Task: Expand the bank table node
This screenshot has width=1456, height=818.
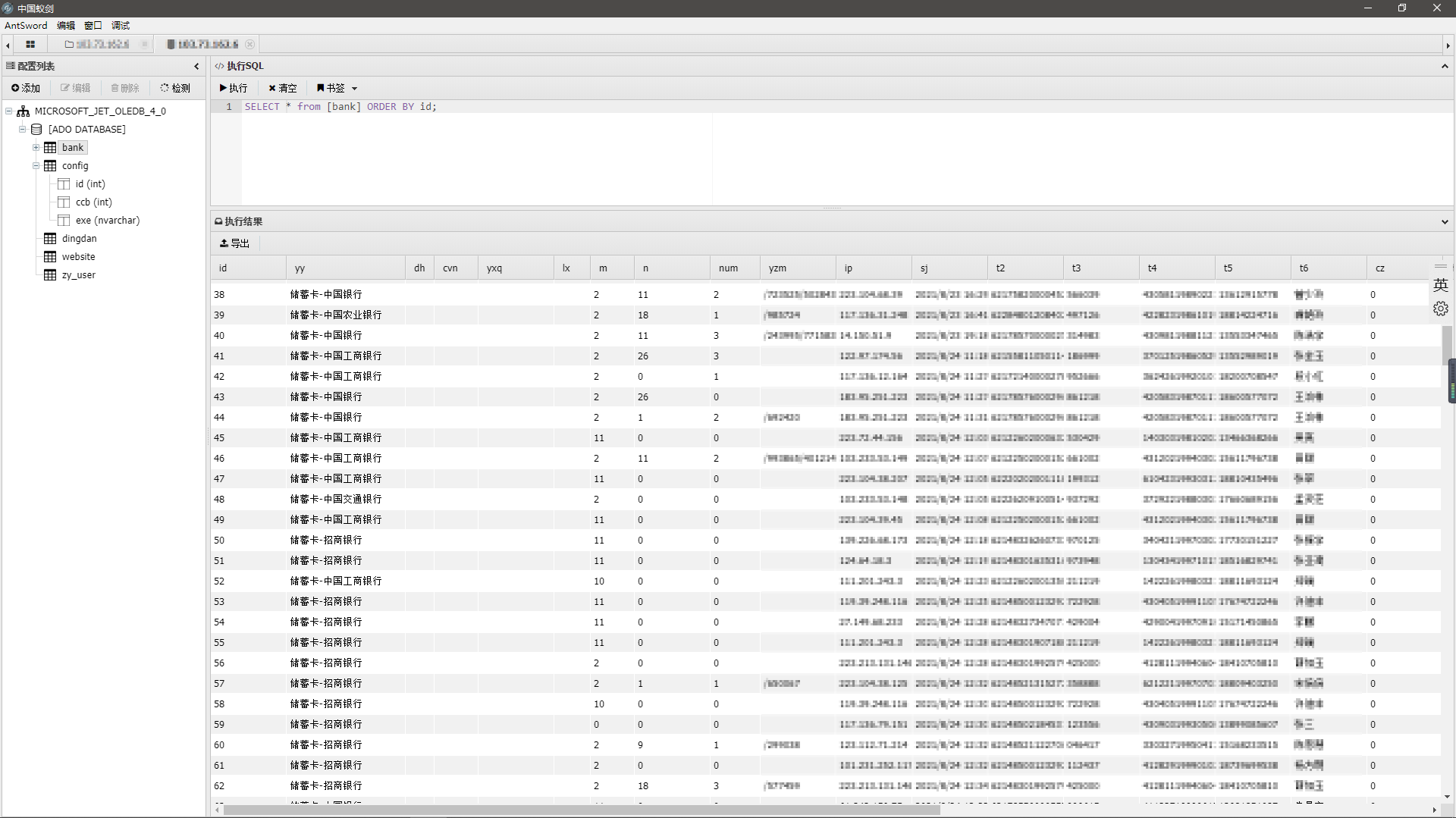Action: pos(36,147)
